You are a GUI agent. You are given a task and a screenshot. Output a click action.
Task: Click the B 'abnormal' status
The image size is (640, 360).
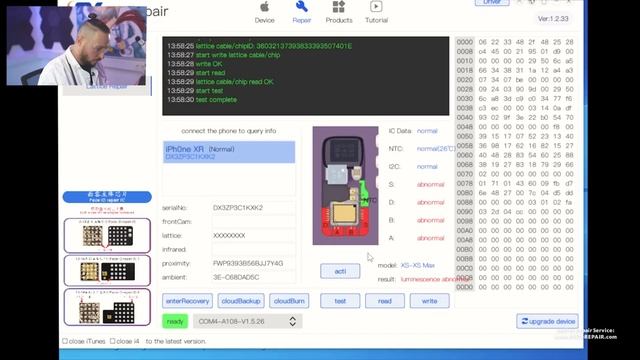pos(430,220)
